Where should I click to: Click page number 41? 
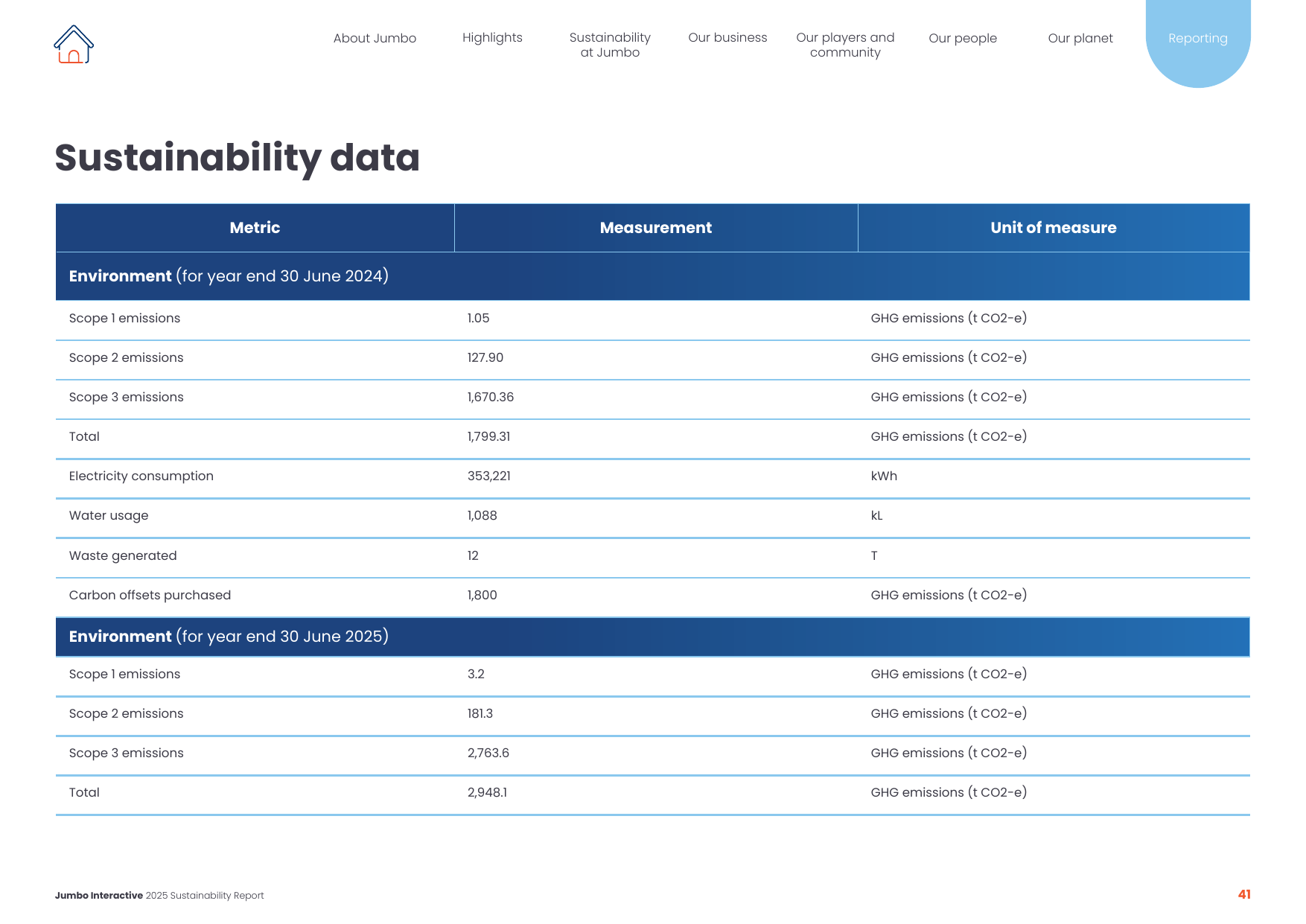point(1244,895)
